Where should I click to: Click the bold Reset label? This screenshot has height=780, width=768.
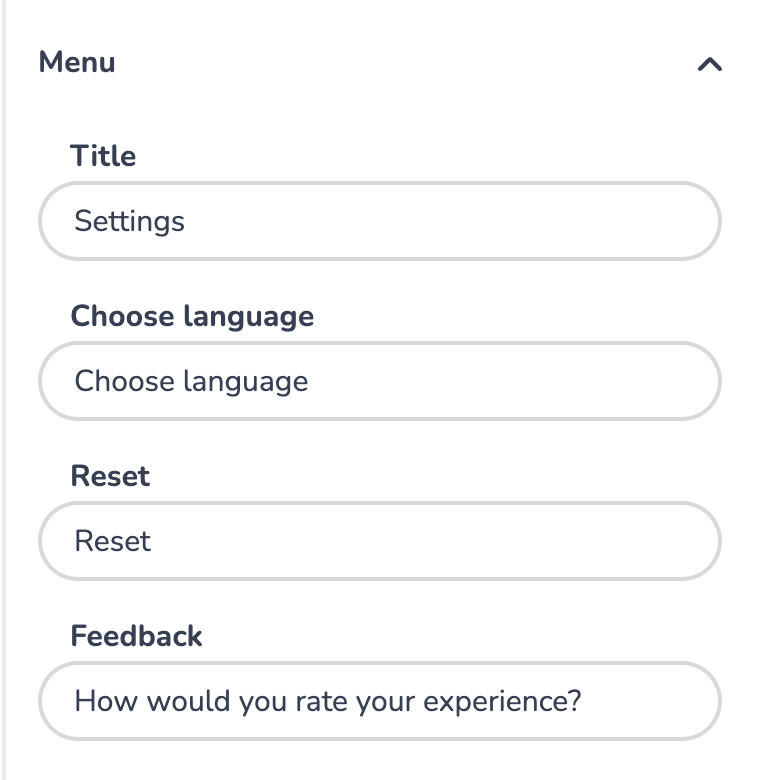coord(110,476)
